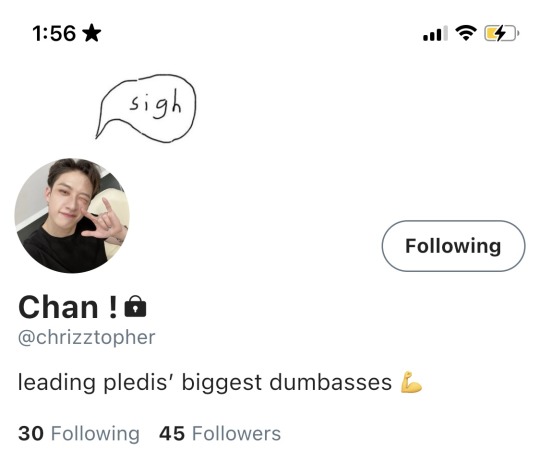Open the 45 Followers list
This screenshot has width=540, height=460.
[220, 433]
